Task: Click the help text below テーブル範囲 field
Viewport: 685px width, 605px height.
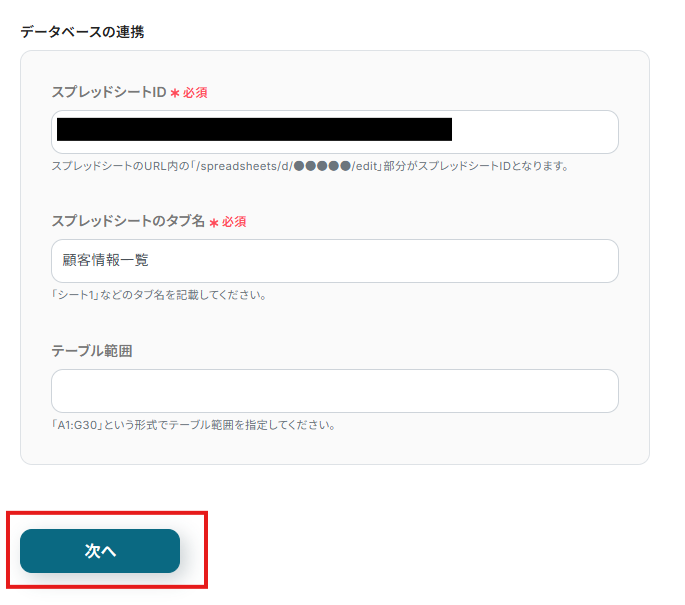Action: click(x=193, y=425)
